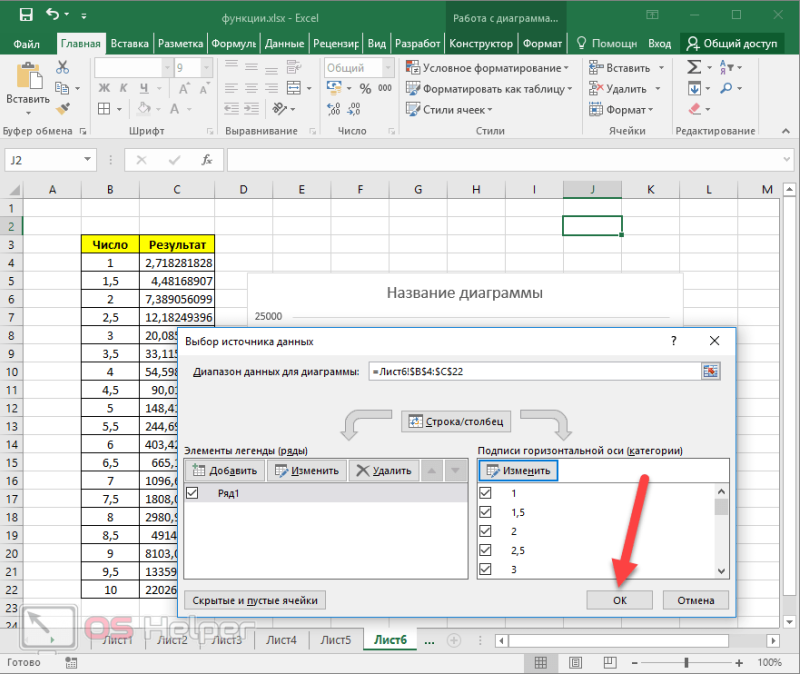Expand the Формат cells dropdown
Image resolution: width=800 pixels, height=674 pixels.
coord(651,110)
